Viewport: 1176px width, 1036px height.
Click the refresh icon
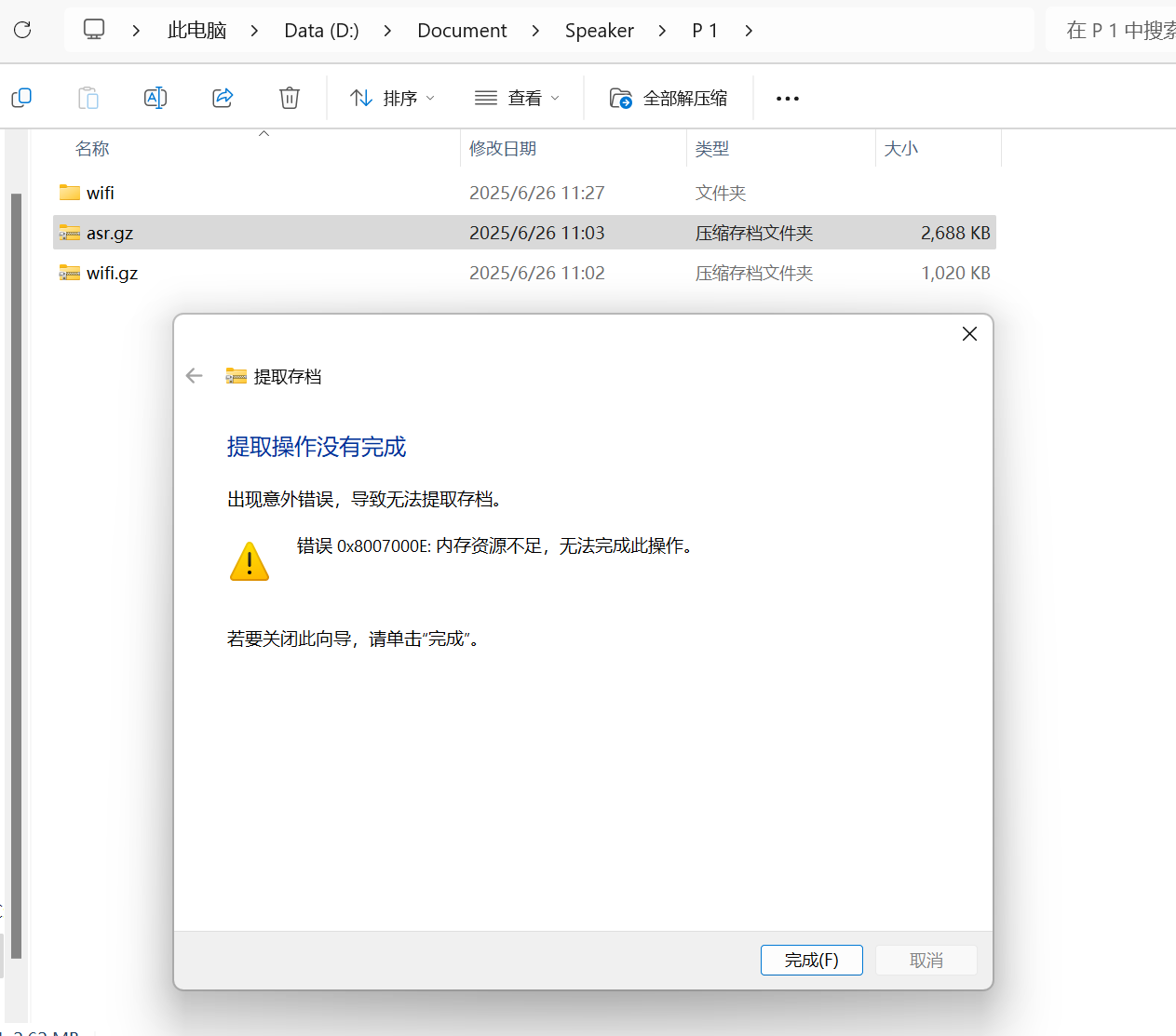coord(22,29)
